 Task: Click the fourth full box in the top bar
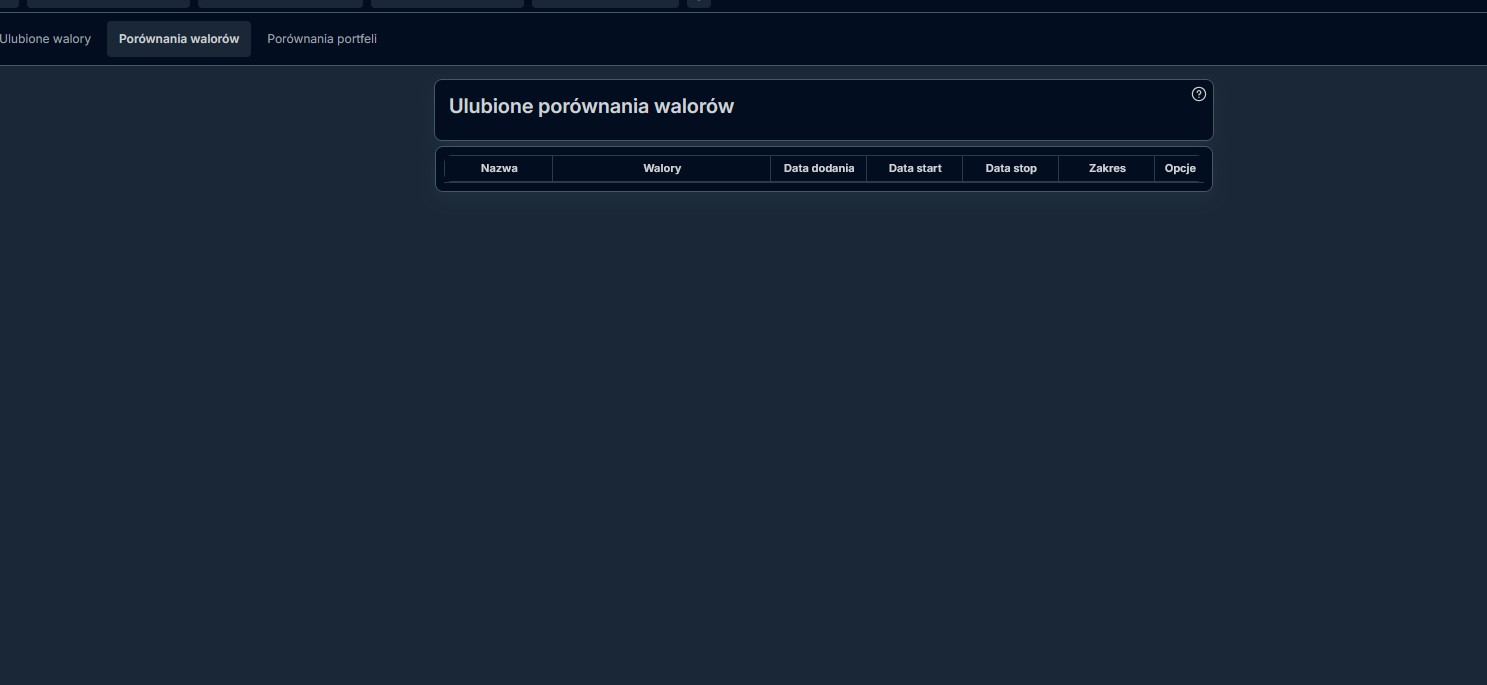click(x=605, y=3)
